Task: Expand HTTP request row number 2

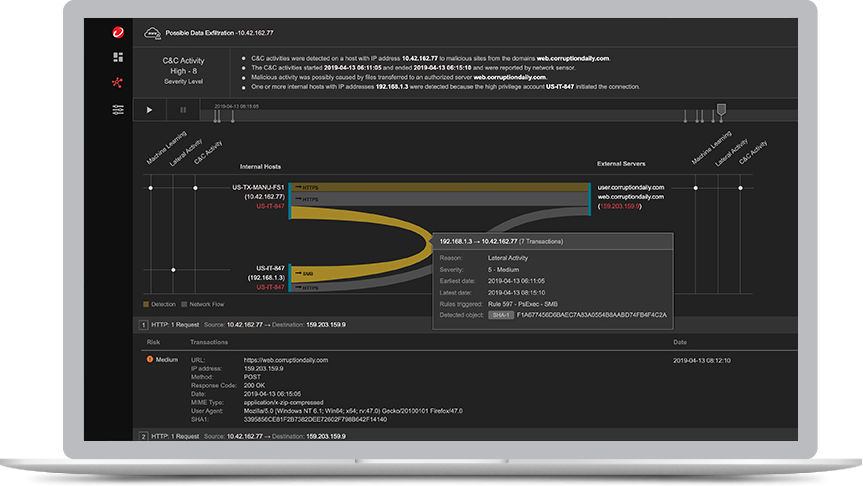Action: (x=143, y=436)
